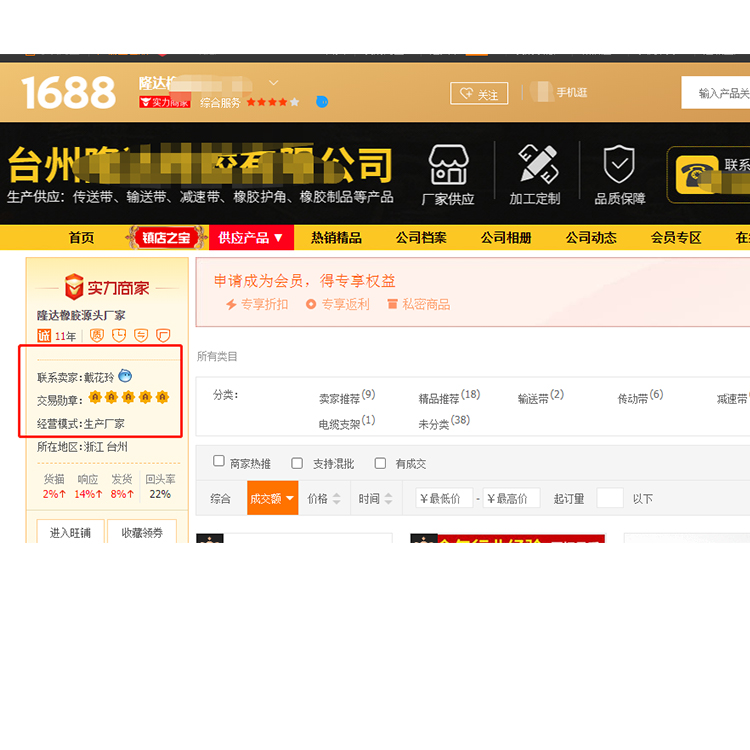
Task: Click the third orange shield badge
Action: pyautogui.click(x=141, y=336)
